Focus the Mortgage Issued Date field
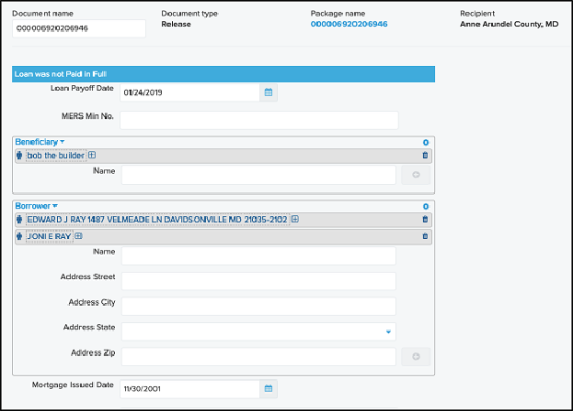573x411 pixels. pyautogui.click(x=190, y=389)
